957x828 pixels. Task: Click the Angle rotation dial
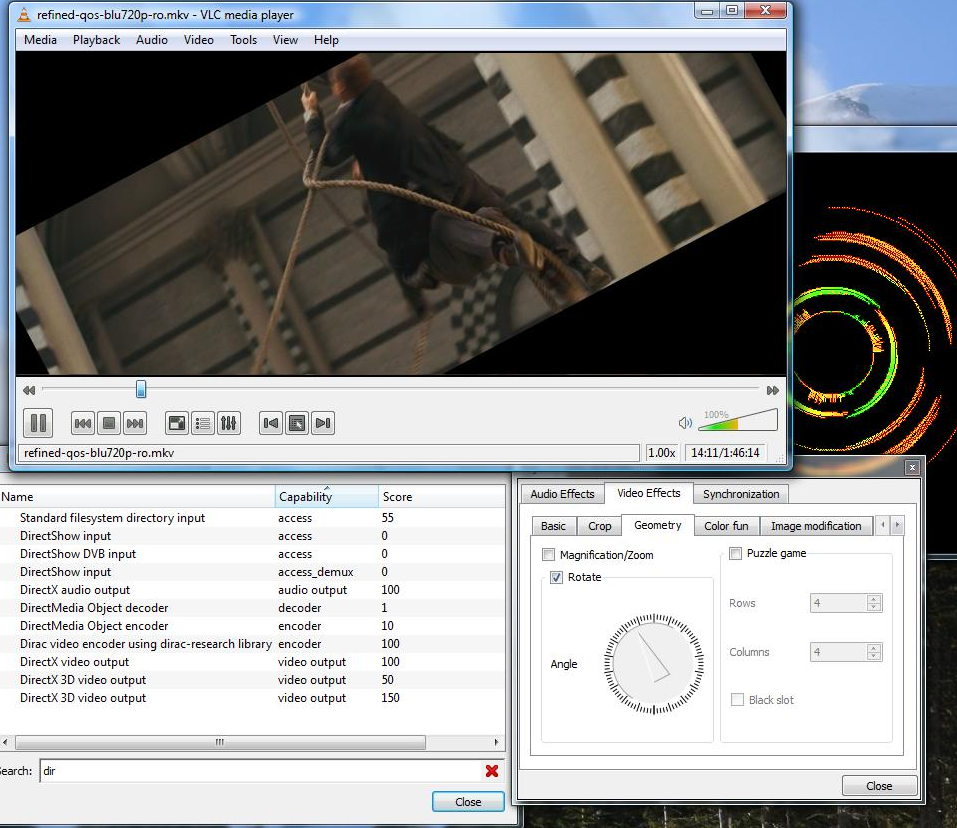654,664
